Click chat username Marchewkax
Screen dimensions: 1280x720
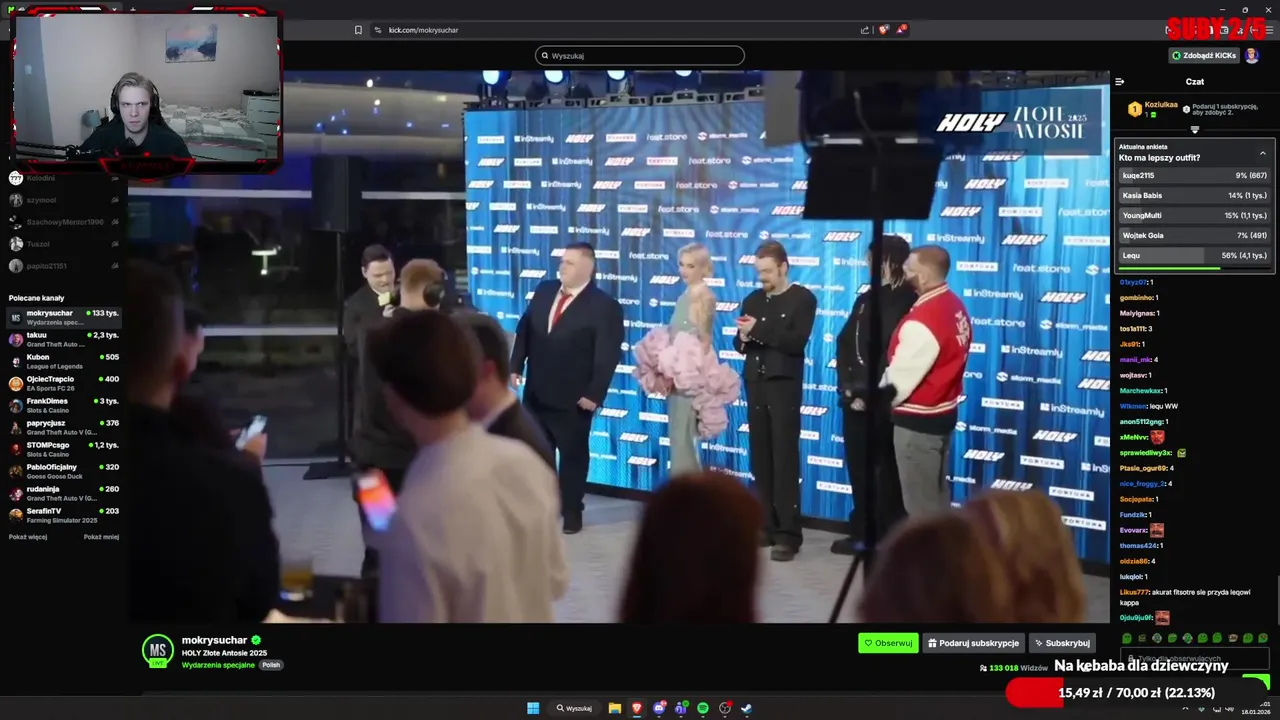(x=1140, y=391)
